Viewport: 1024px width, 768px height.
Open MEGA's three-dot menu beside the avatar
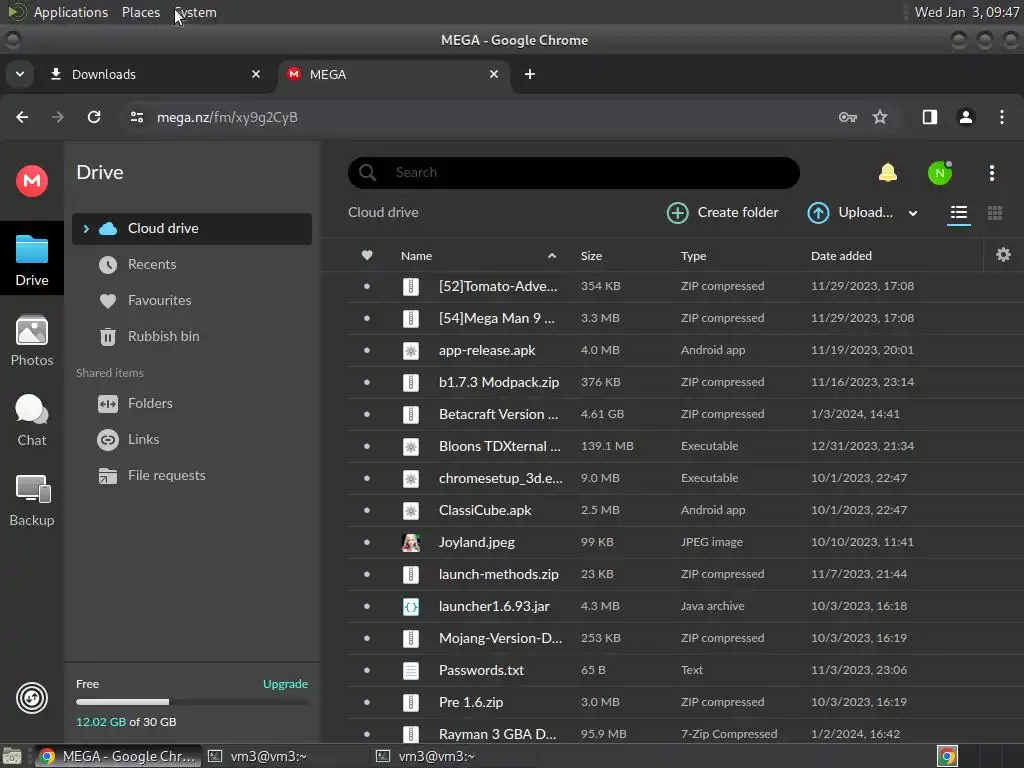pos(991,172)
